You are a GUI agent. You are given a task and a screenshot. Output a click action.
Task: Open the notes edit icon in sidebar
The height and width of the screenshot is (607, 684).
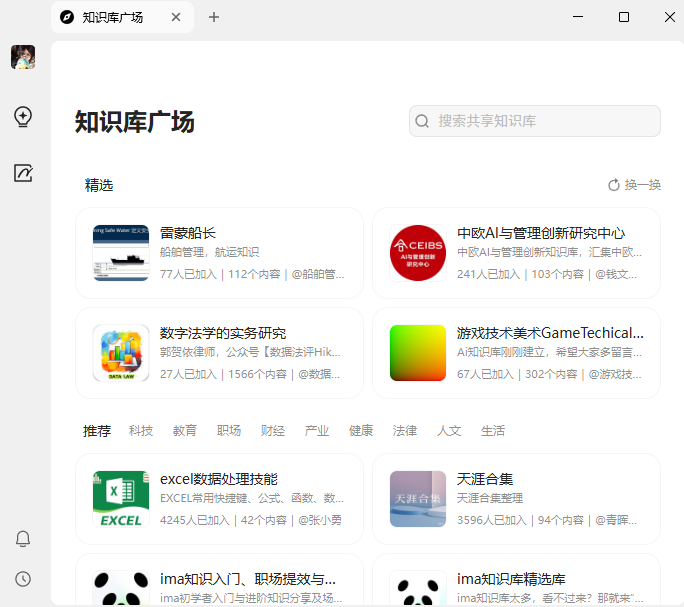tap(23, 173)
